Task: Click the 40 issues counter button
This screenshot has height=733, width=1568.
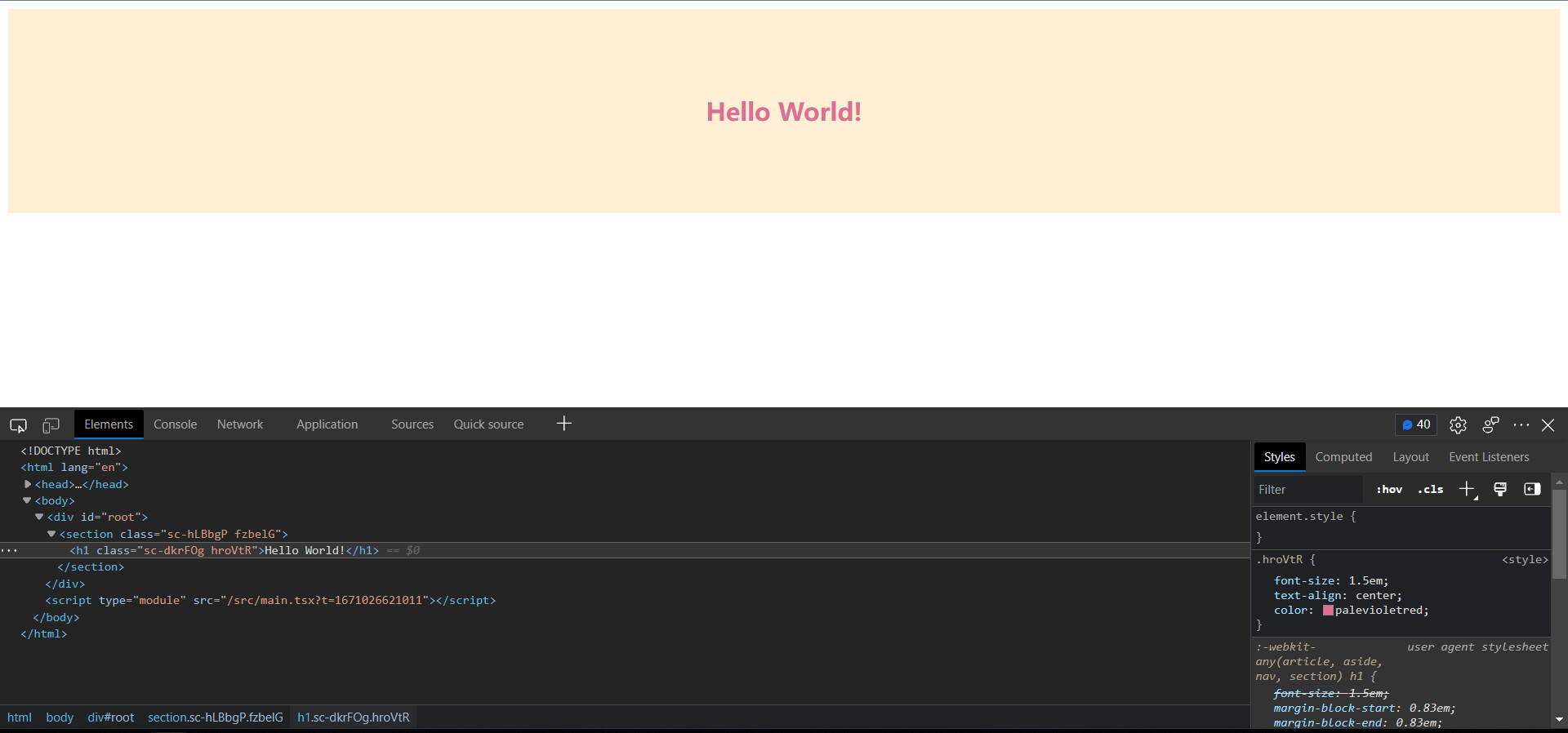Action: click(x=1416, y=424)
